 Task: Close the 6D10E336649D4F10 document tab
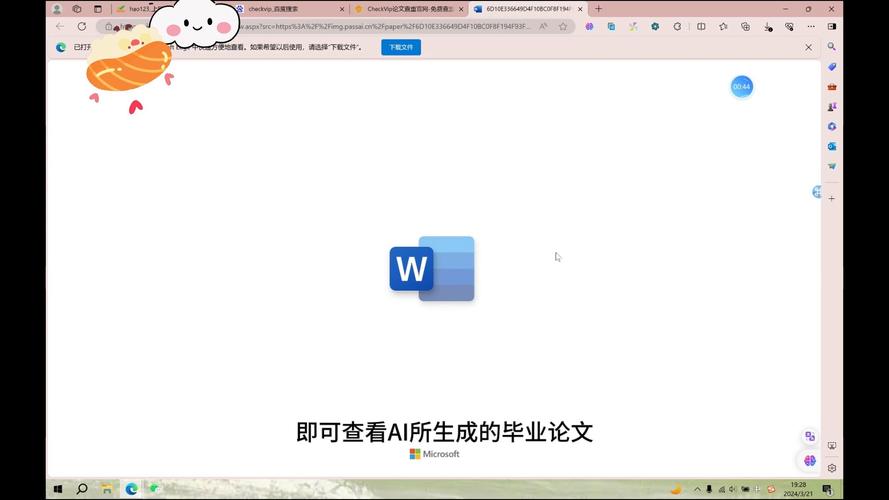pyautogui.click(x=580, y=9)
